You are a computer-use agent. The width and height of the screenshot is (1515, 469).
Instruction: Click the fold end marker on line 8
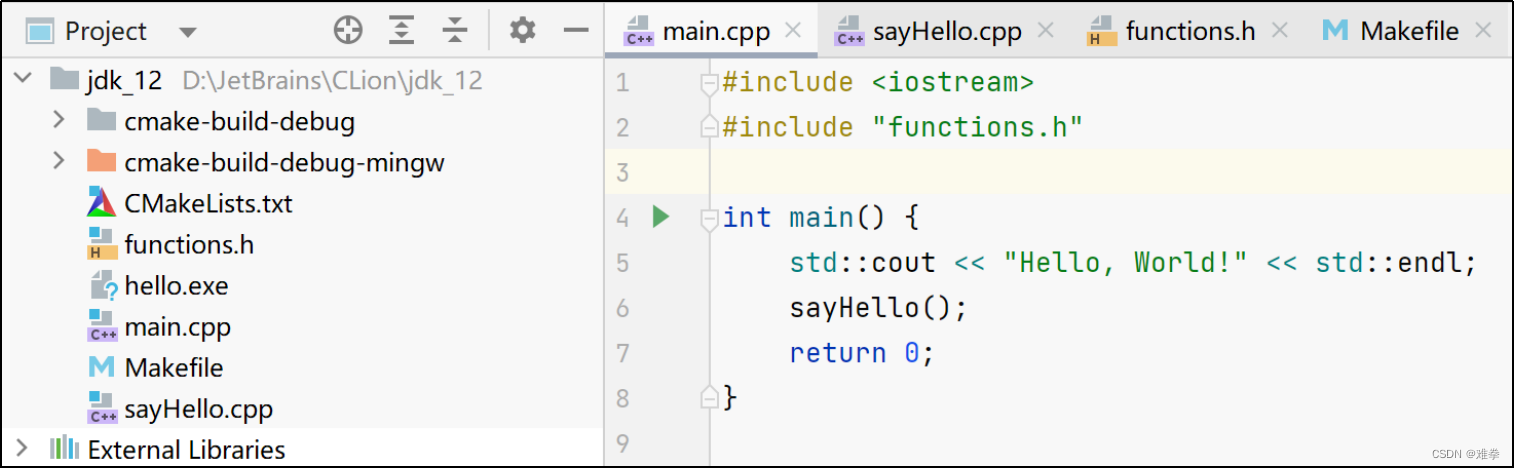coord(709,398)
